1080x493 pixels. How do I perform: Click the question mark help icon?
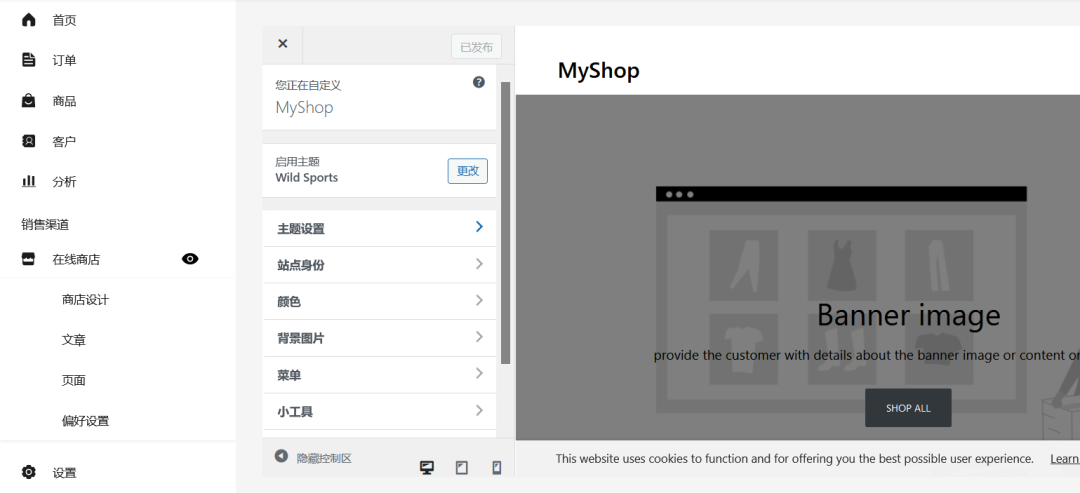(479, 82)
